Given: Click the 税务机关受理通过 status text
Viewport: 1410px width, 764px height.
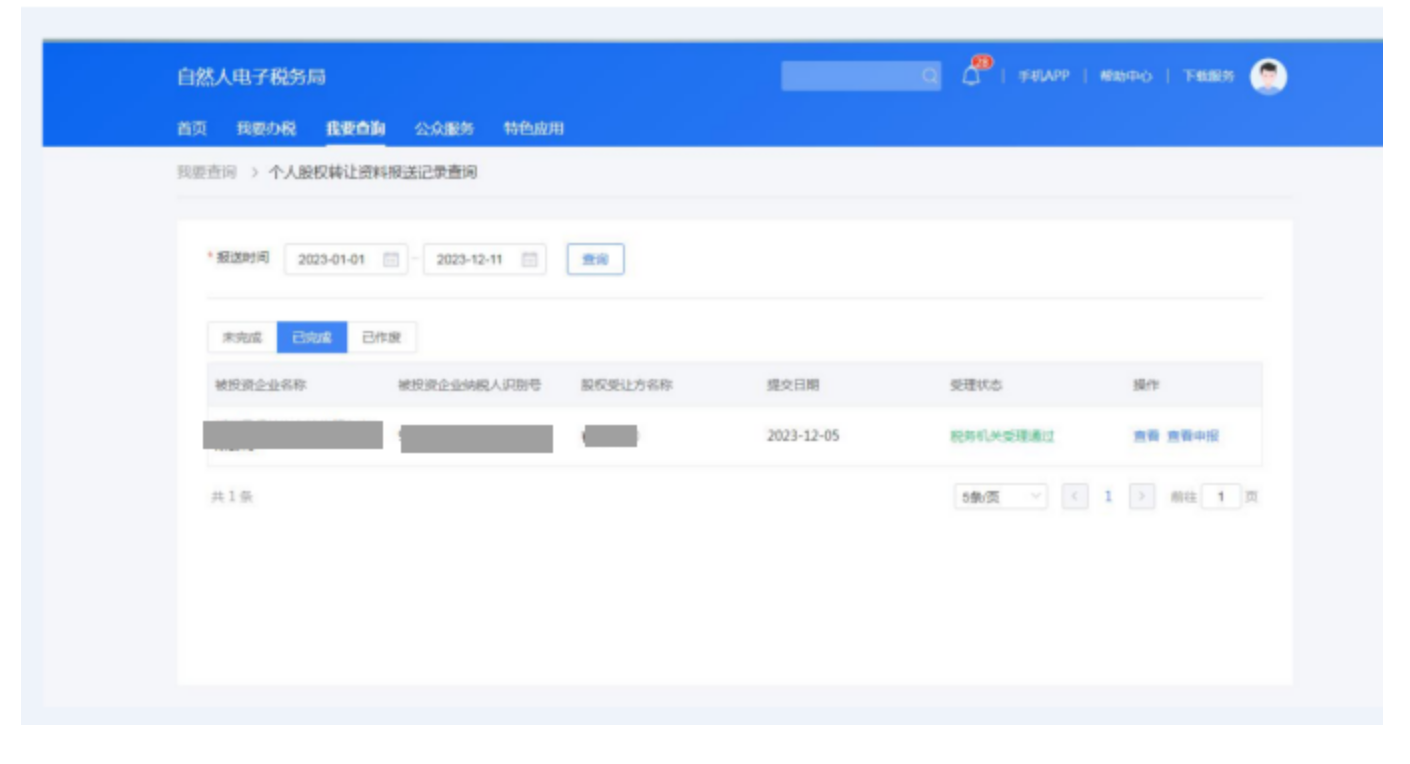Looking at the screenshot, I should point(1002,436).
